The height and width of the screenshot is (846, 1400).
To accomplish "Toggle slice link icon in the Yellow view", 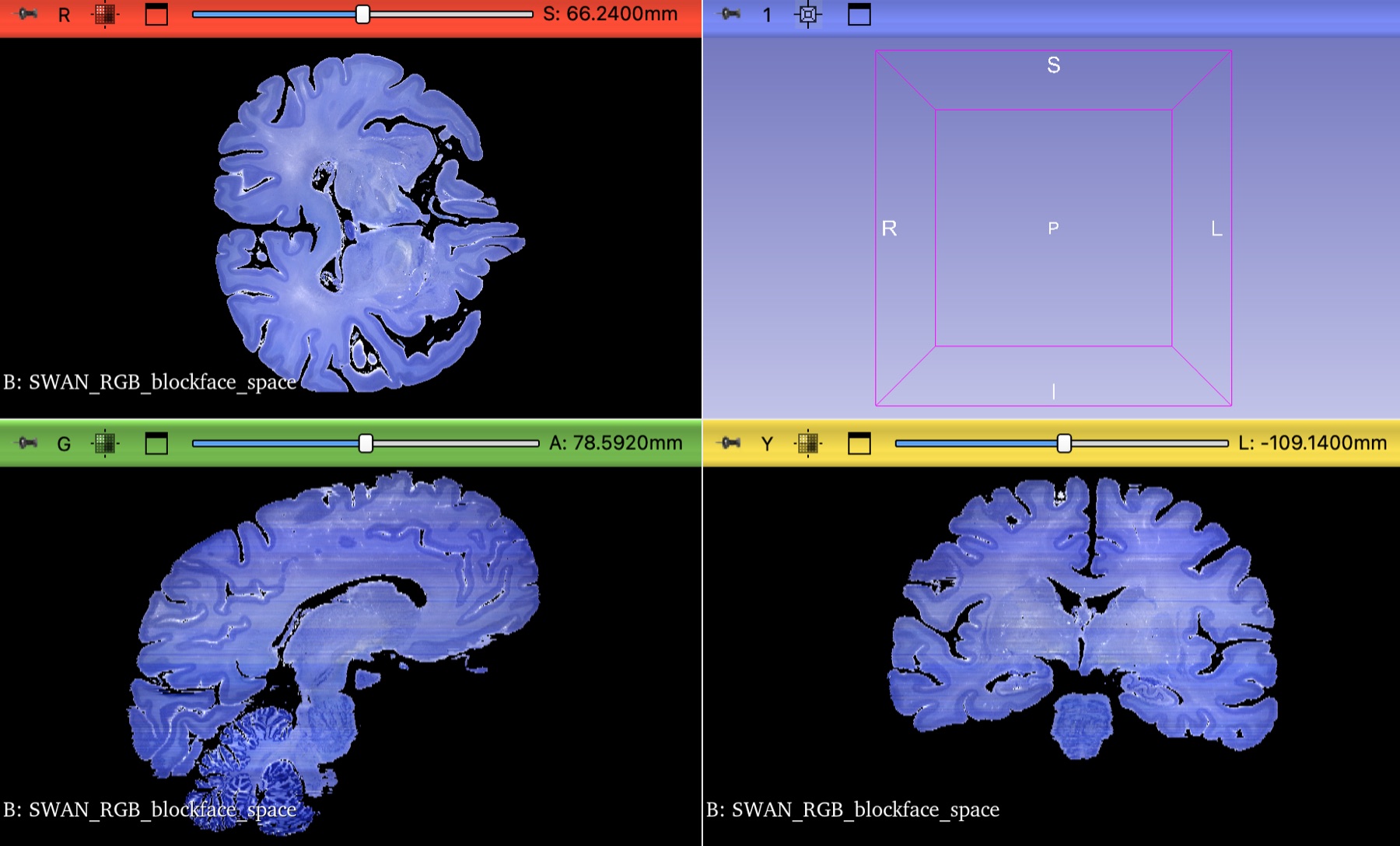I will point(808,443).
